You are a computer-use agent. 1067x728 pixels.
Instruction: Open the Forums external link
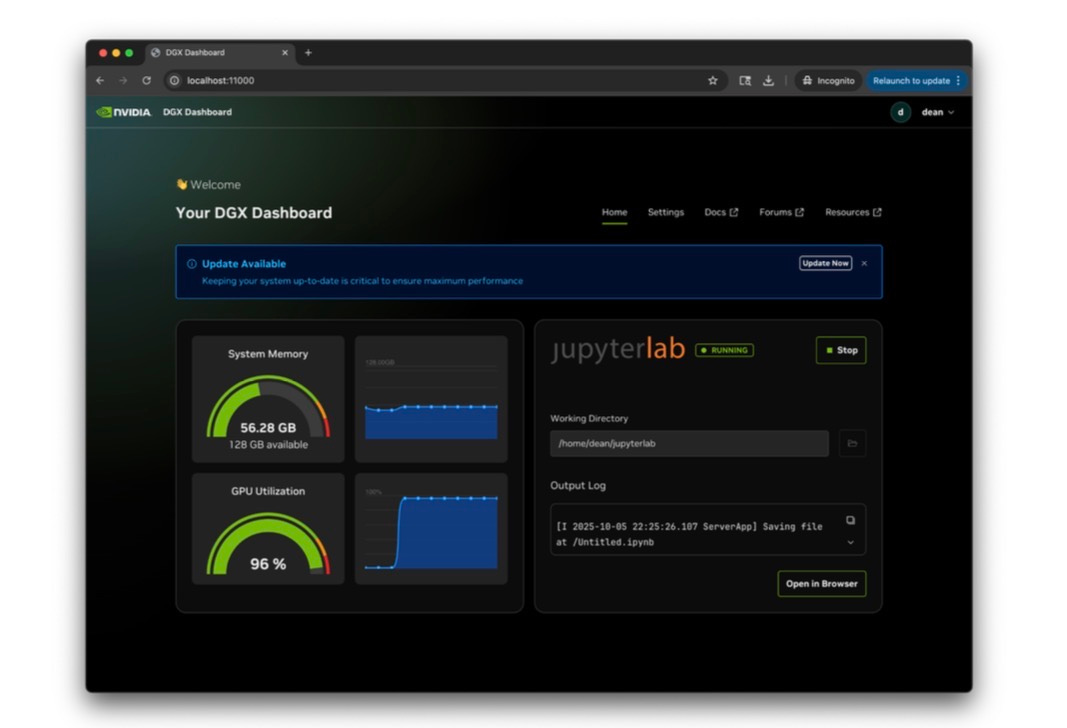[x=781, y=212]
